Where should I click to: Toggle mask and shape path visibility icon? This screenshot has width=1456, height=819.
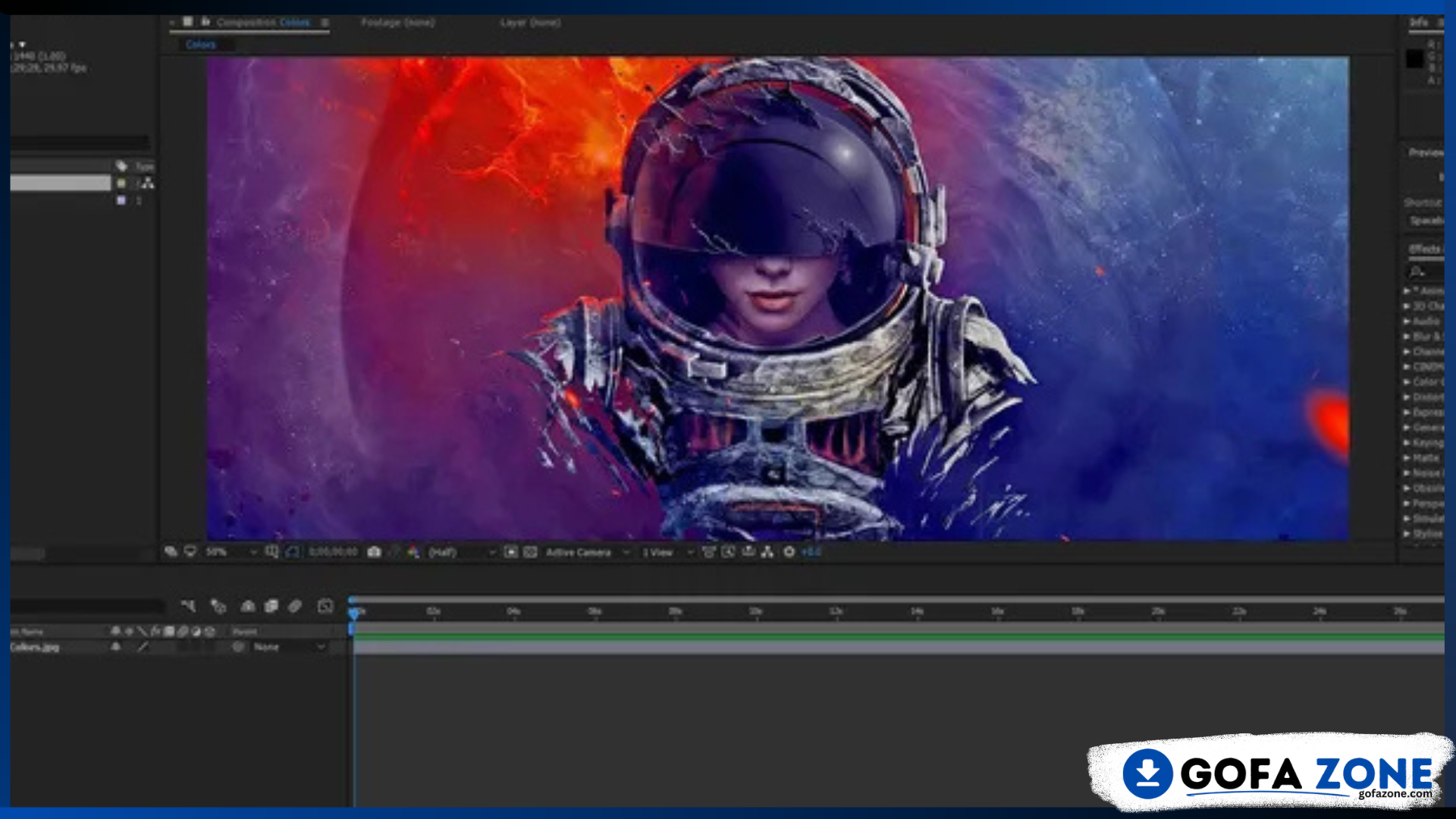tap(293, 551)
